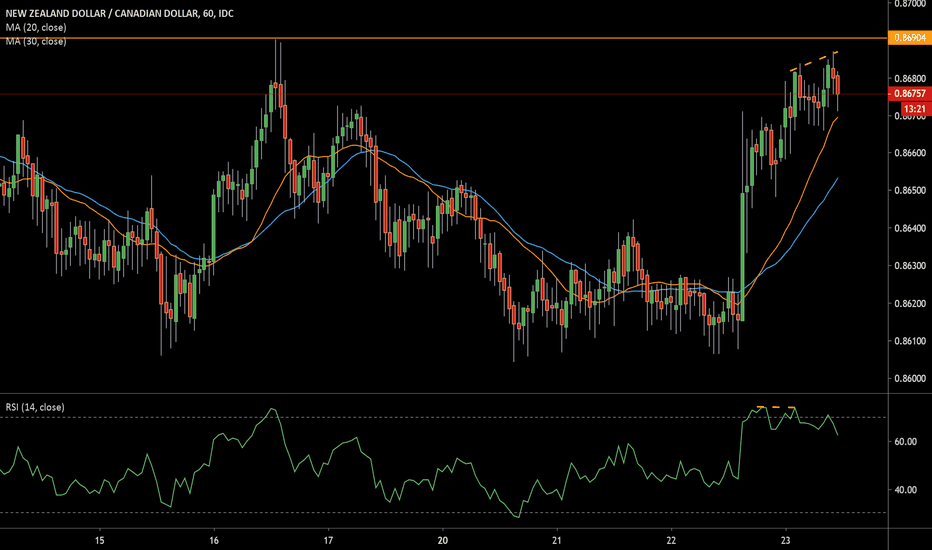Click the date label 23 on time axis

point(786,540)
